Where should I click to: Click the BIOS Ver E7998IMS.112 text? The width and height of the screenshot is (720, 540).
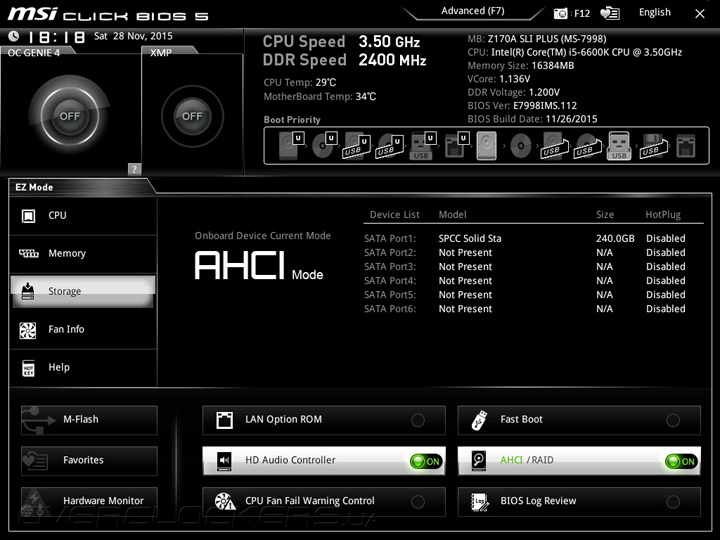pos(522,106)
